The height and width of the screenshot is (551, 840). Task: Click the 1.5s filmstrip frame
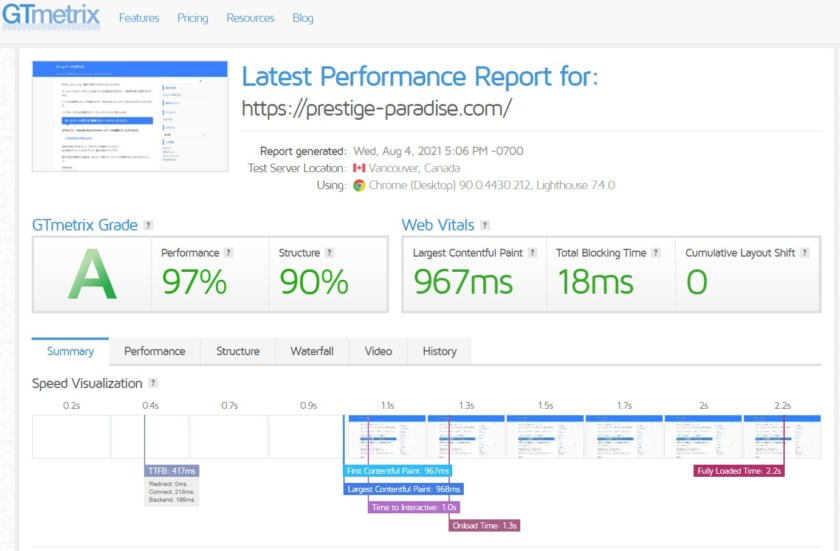tap(545, 436)
